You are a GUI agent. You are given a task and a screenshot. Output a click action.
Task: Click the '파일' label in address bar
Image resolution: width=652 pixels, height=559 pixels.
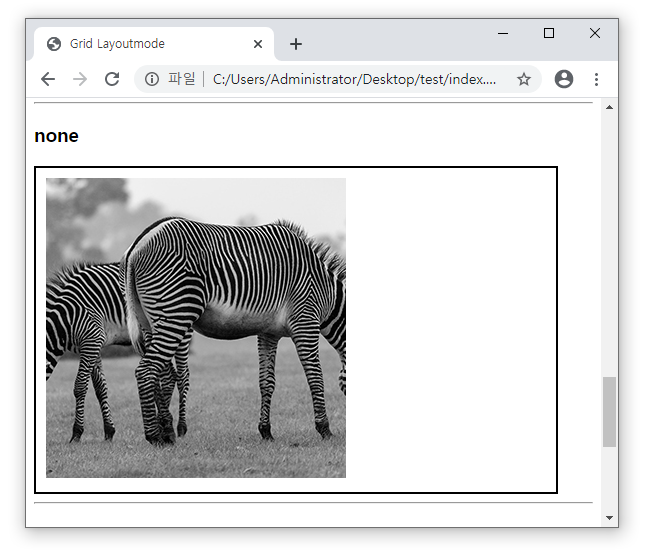[x=182, y=79]
